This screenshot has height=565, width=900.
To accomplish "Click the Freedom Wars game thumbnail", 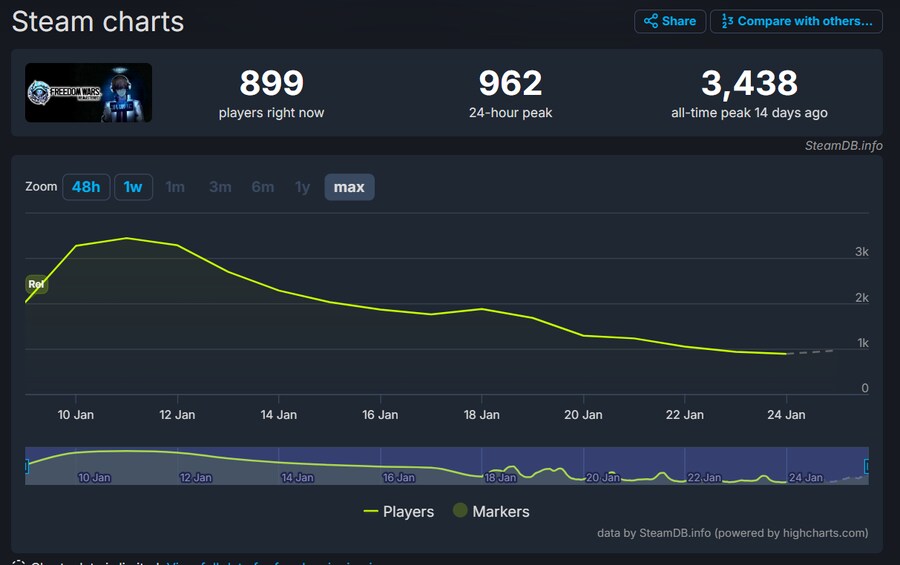I will [89, 93].
